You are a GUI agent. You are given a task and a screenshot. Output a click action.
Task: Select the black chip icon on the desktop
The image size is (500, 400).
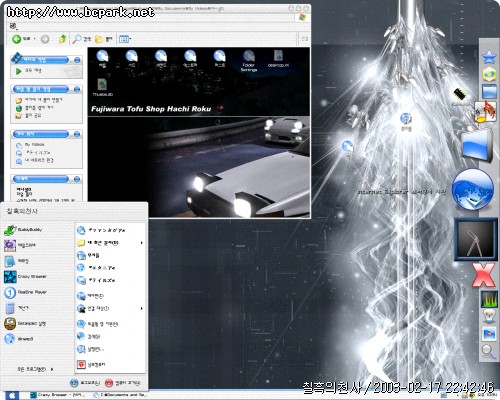pos(459,94)
